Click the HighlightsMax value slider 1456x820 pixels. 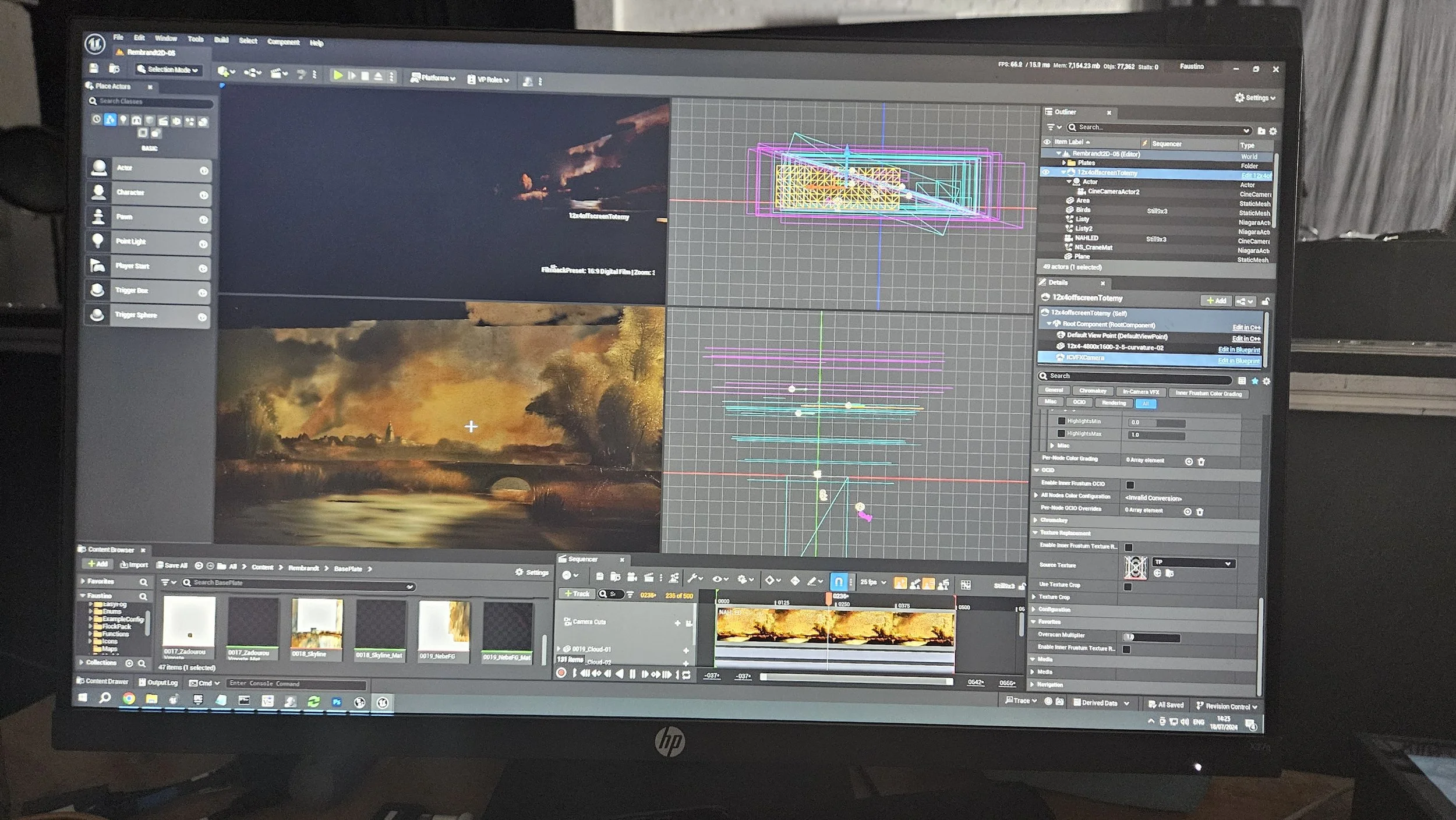coord(1157,435)
